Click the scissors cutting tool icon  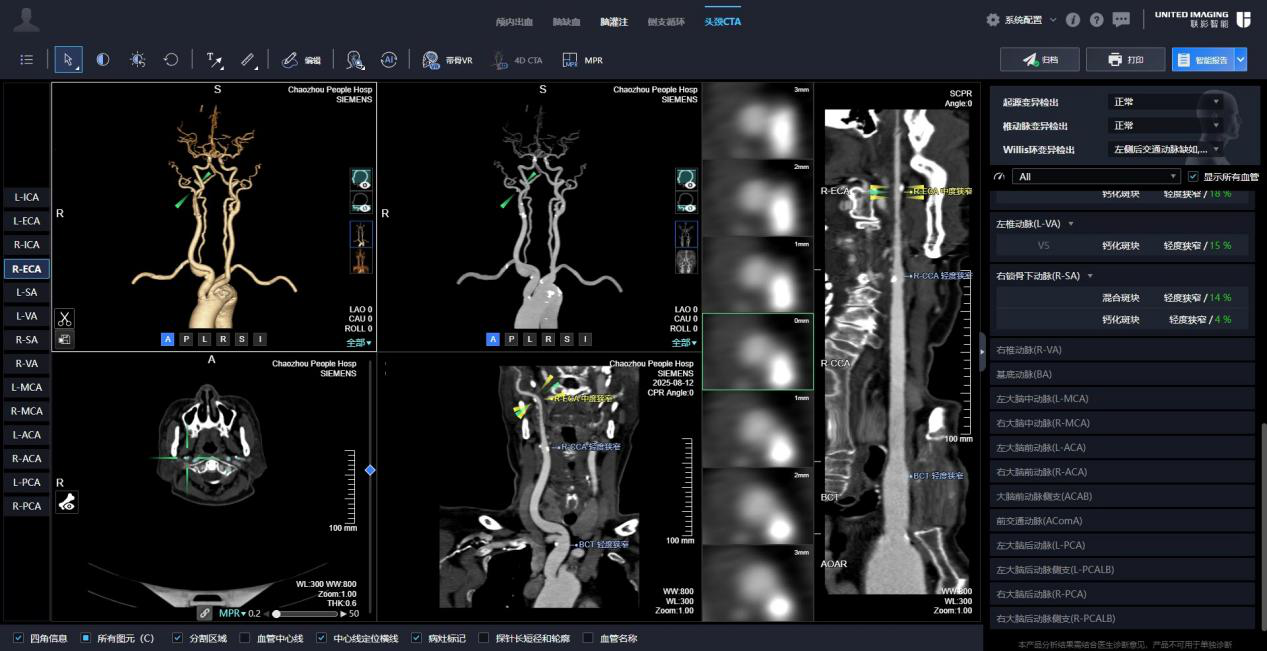tap(64, 319)
